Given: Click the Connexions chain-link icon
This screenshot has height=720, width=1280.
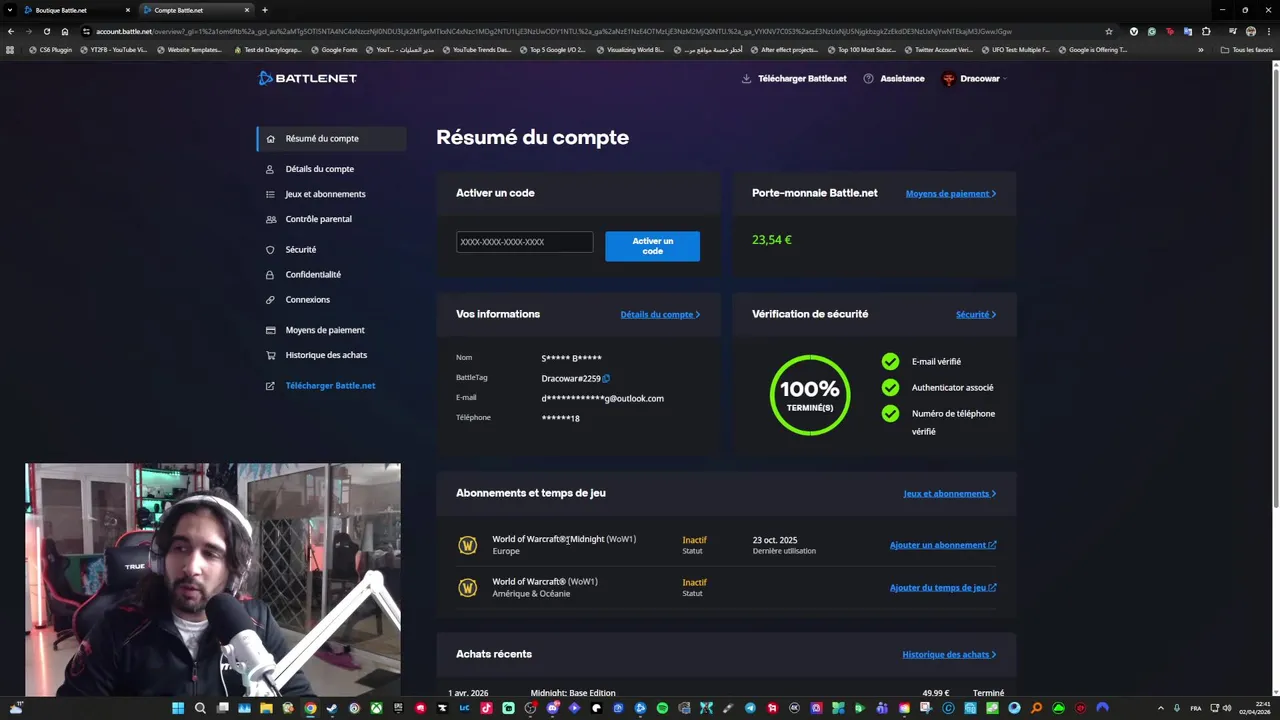Looking at the screenshot, I should [270, 300].
